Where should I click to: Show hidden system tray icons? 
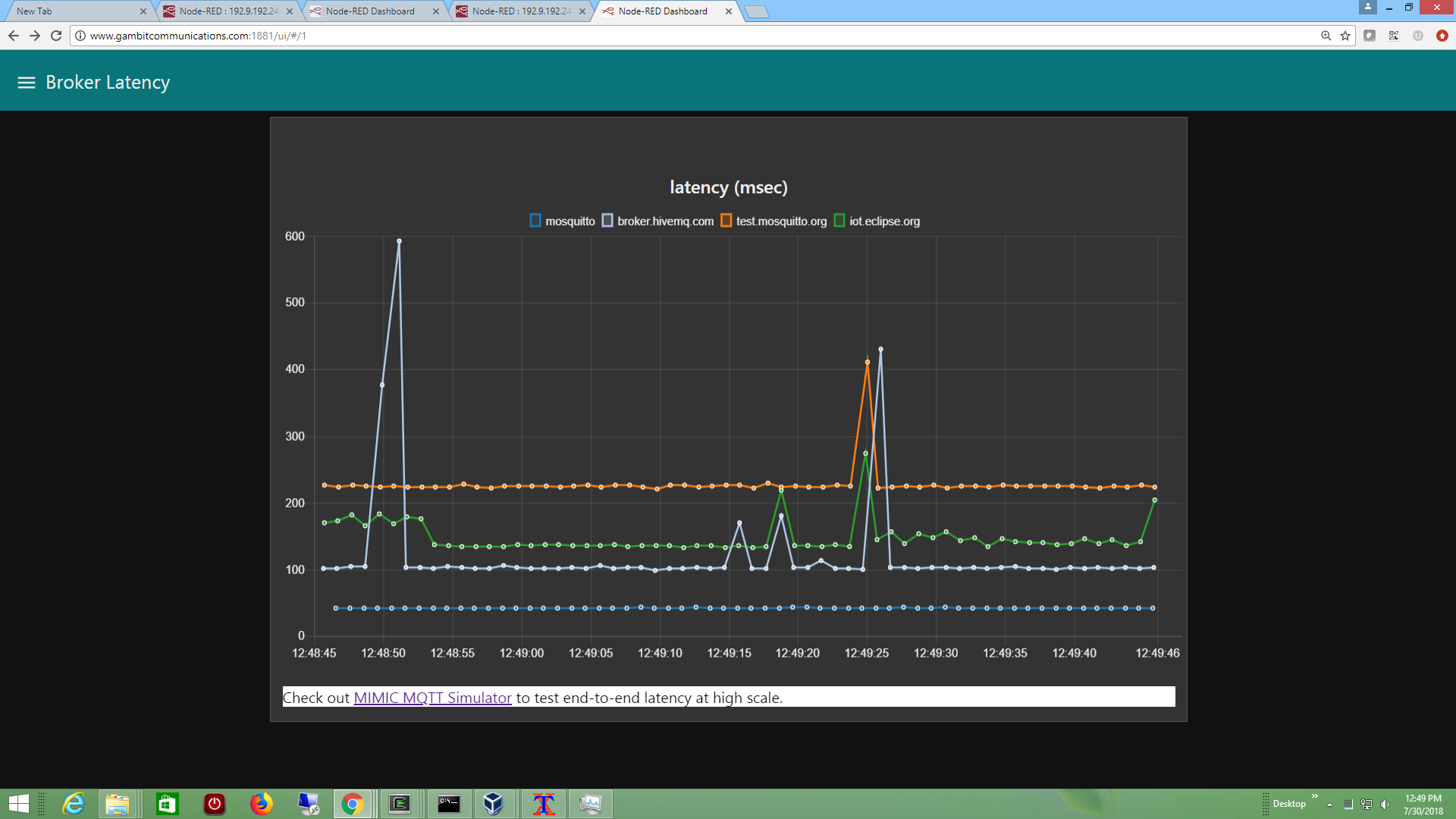1330,805
